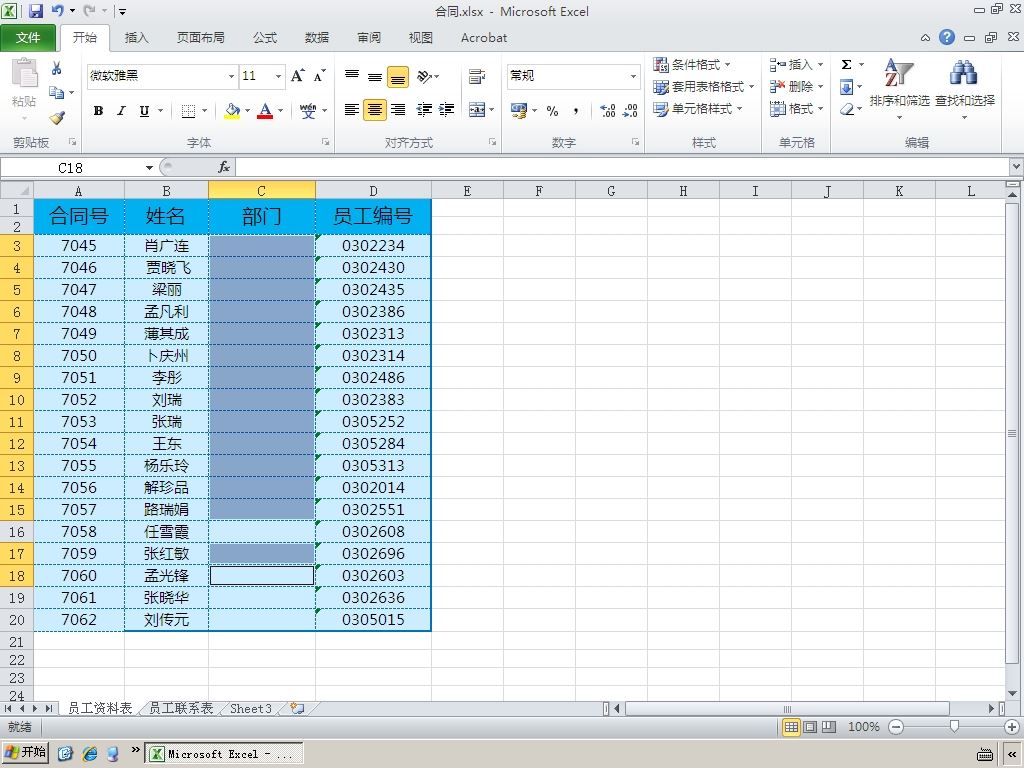Click the Save icon in quick access toolbar
The width and height of the screenshot is (1024, 768).
click(35, 10)
